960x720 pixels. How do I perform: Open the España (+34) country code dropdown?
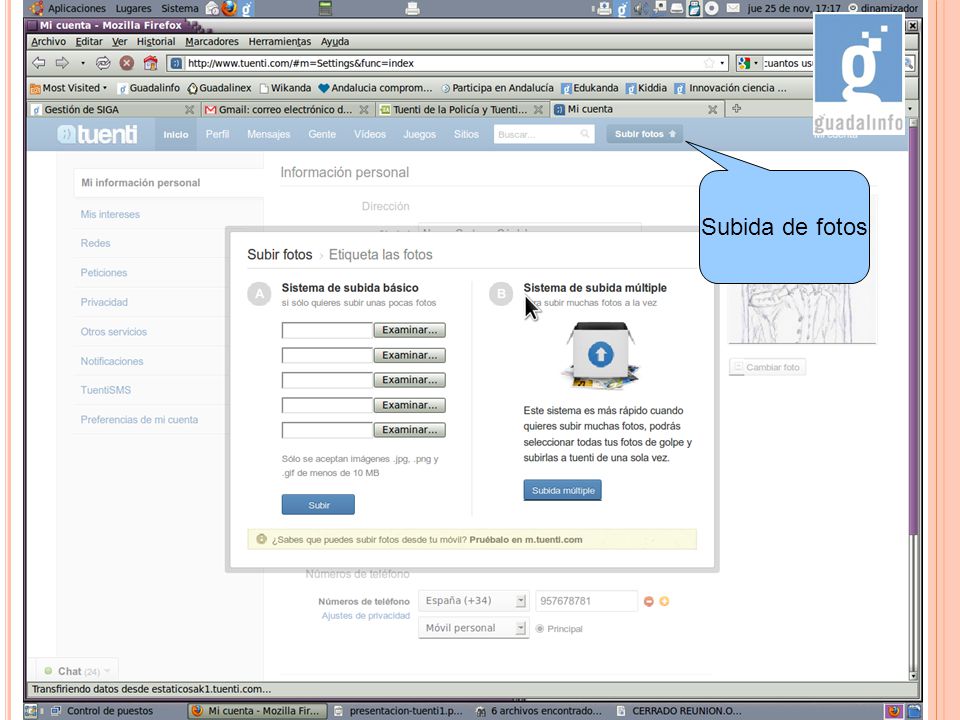coord(473,601)
